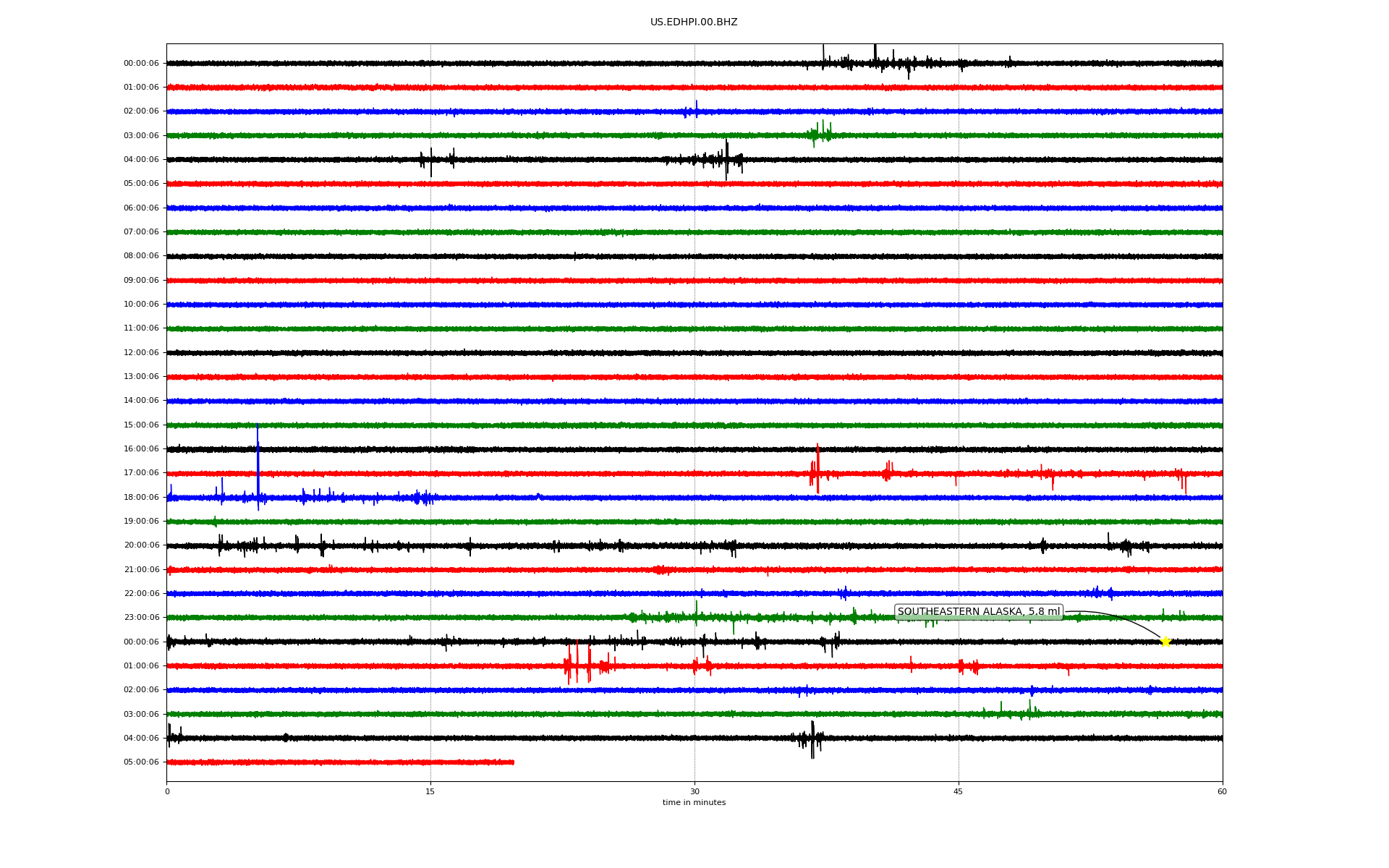Click the 00:00:06 first row time label
This screenshot has width=1389, height=868.
pos(141,64)
